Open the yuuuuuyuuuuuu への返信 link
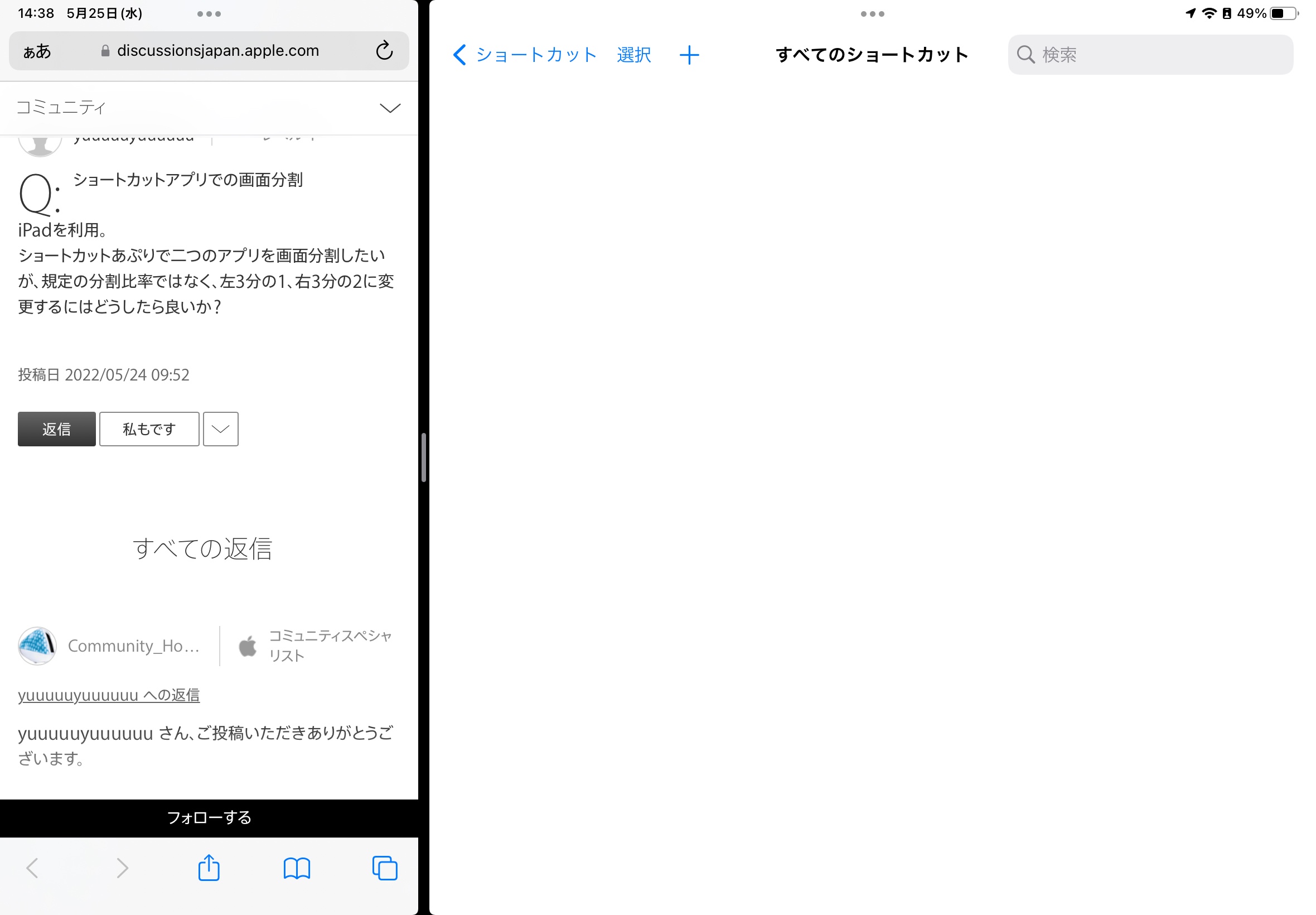 point(109,695)
